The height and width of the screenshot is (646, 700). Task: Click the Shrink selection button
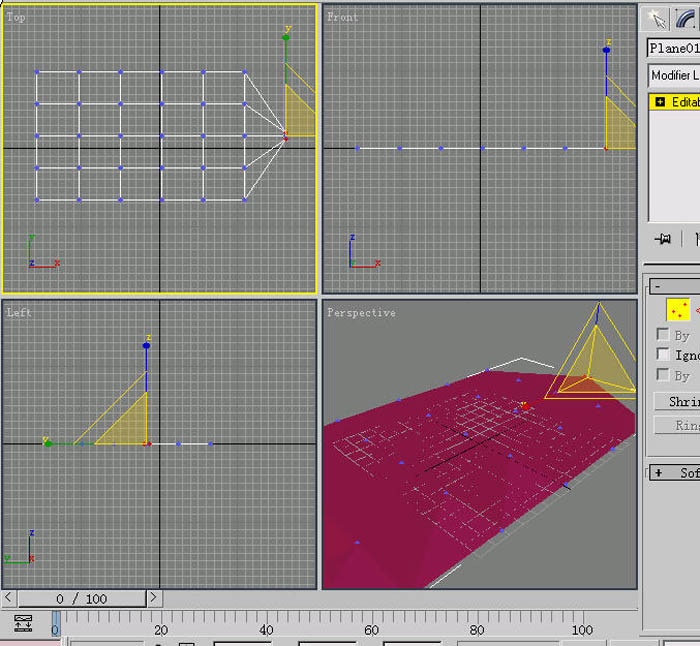click(677, 401)
